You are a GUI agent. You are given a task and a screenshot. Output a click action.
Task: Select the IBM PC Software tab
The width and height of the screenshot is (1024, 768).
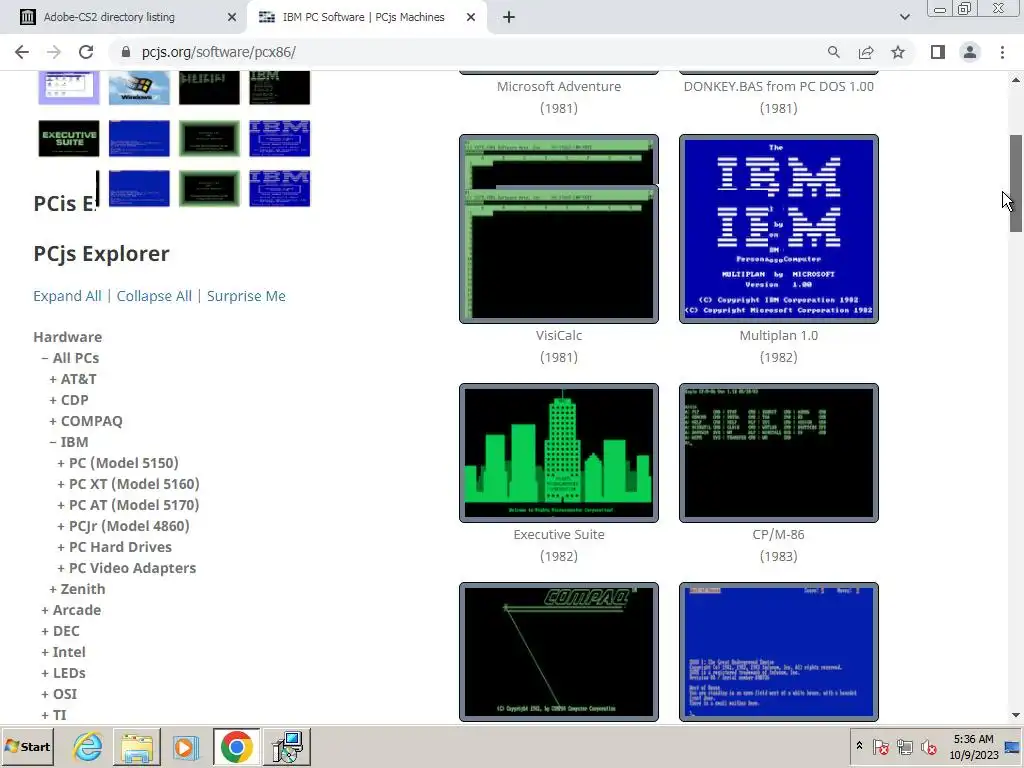363,17
